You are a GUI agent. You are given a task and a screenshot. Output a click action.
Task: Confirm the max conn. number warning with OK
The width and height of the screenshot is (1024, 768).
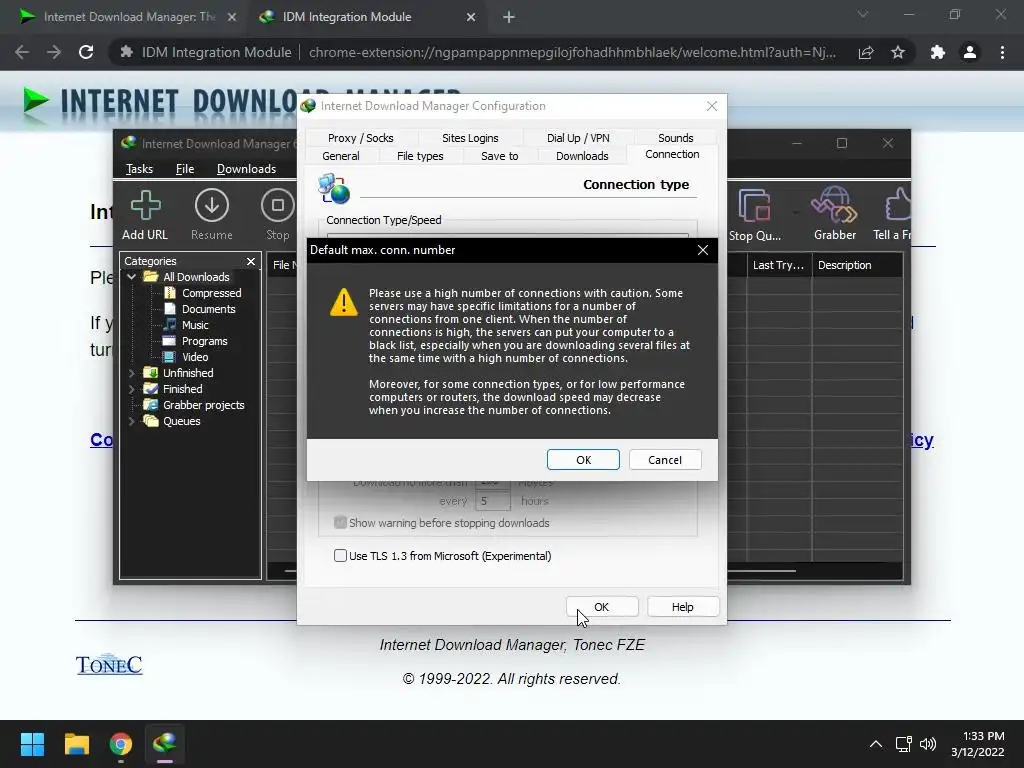click(x=583, y=460)
